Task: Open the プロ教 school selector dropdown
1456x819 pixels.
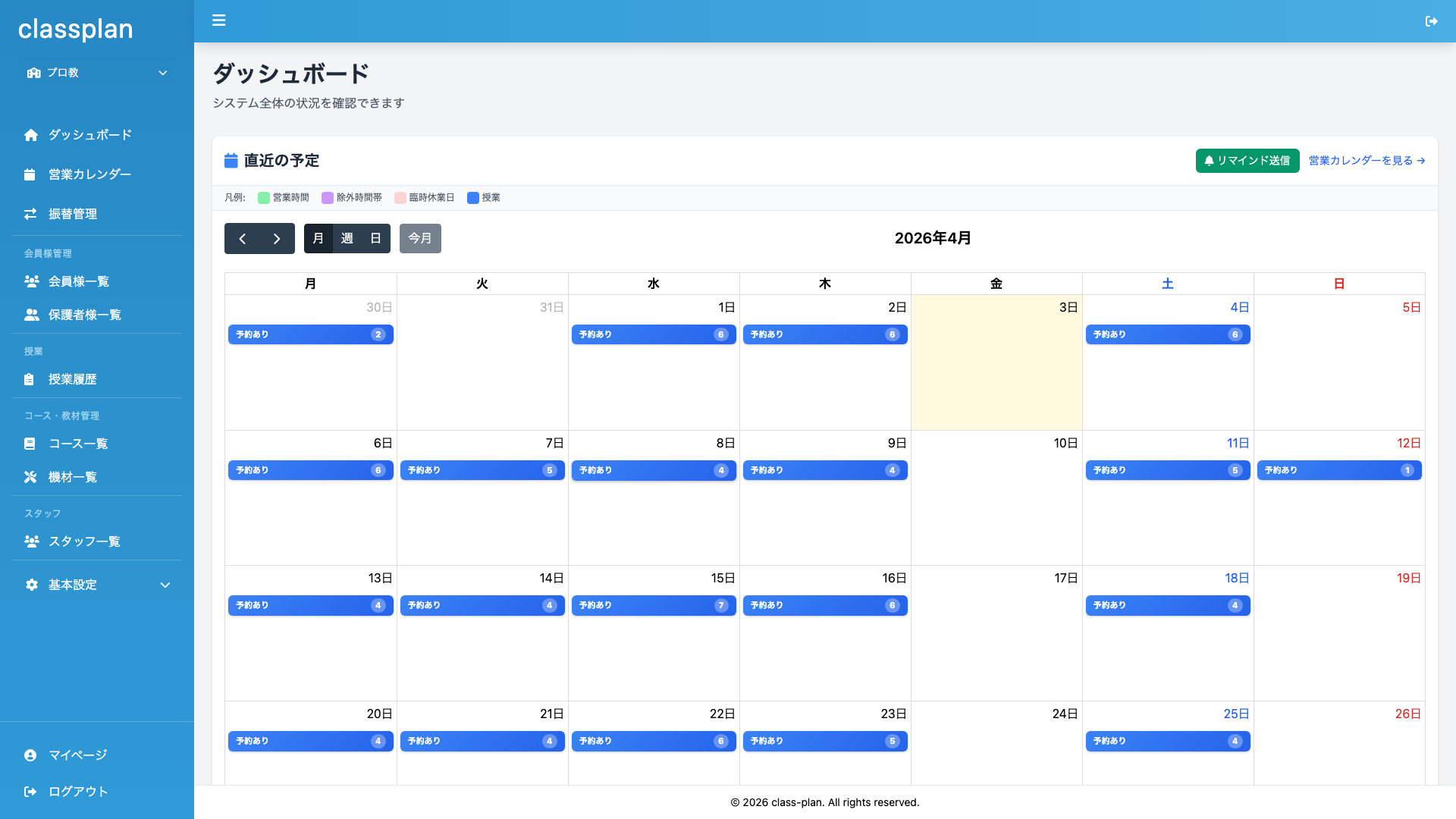Action: click(x=97, y=73)
